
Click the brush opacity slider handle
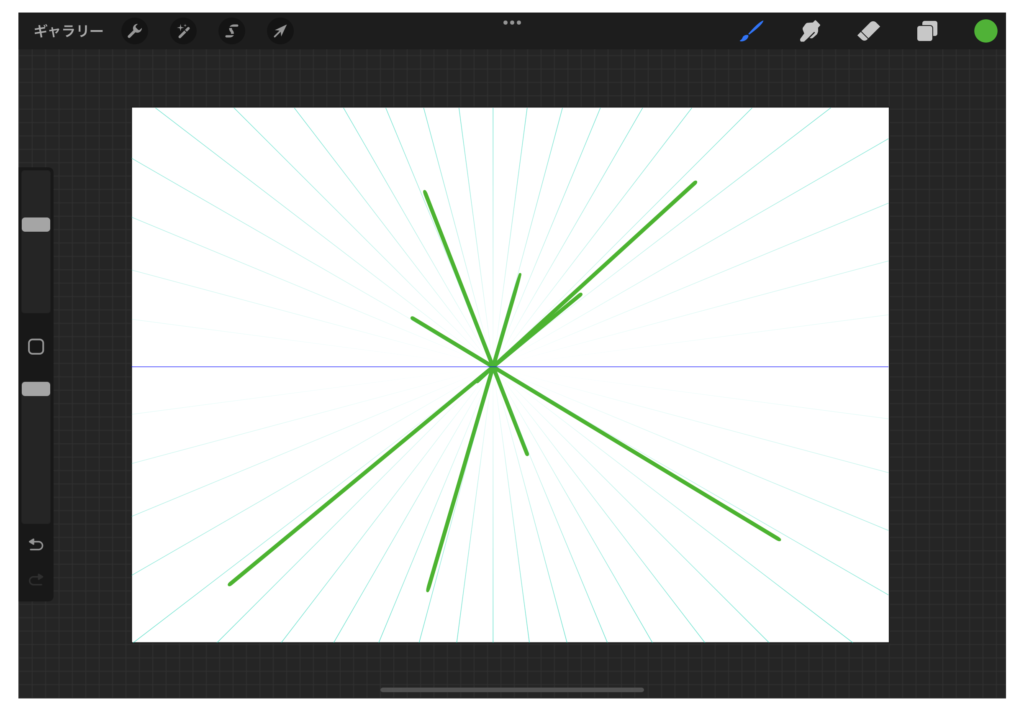[36, 389]
